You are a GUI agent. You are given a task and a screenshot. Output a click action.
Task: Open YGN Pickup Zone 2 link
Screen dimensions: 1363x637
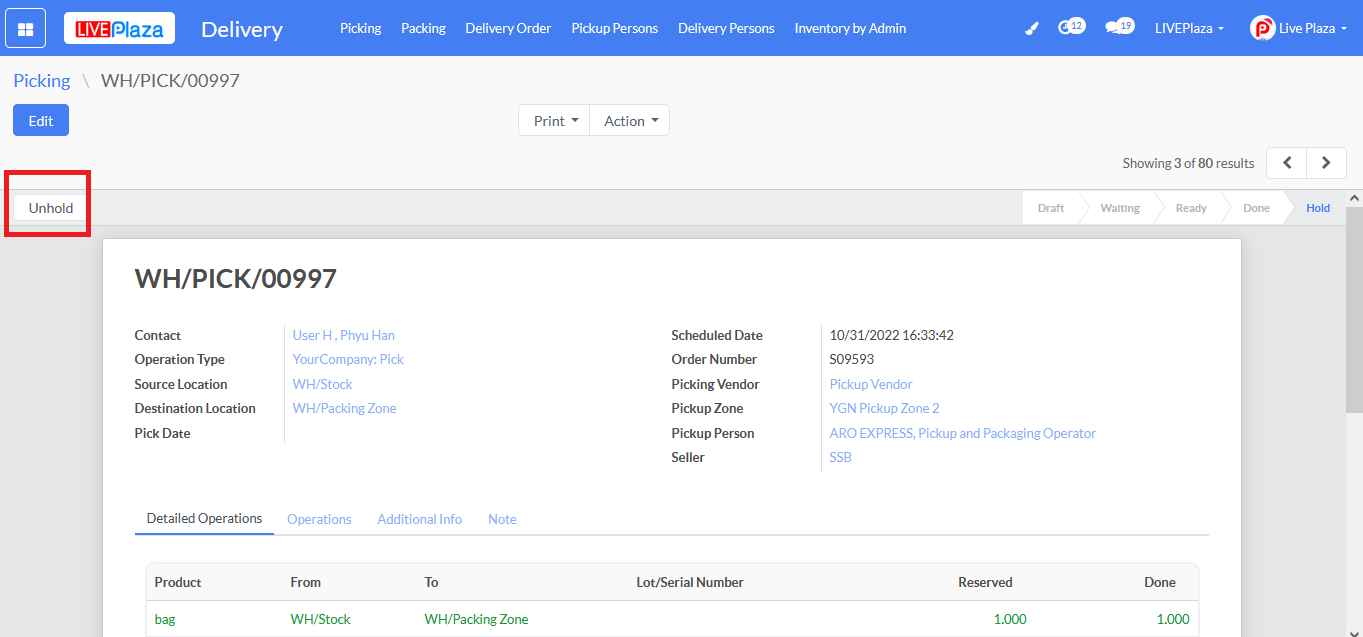[x=884, y=408]
